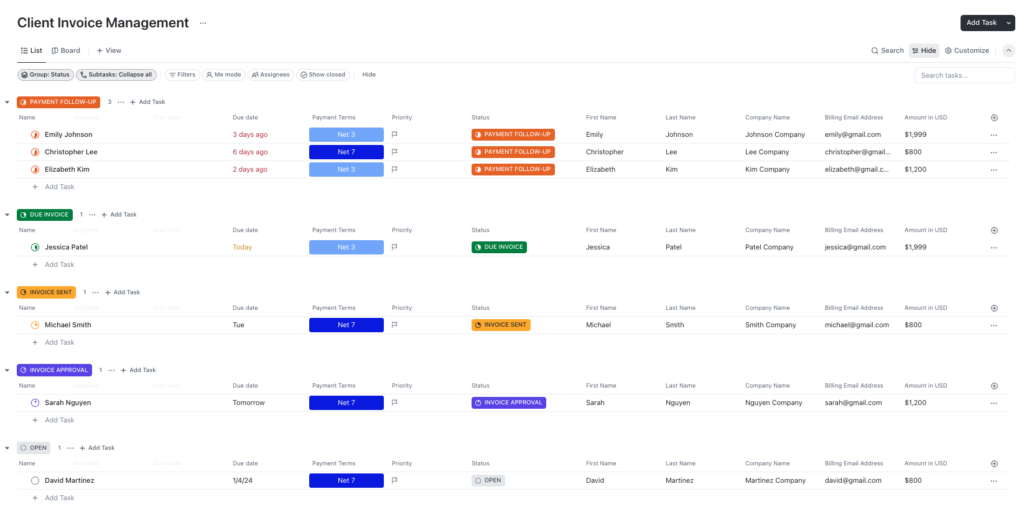The width and height of the screenshot is (1024, 517).
Task: Toggle Me mode filter
Action: tap(224, 75)
